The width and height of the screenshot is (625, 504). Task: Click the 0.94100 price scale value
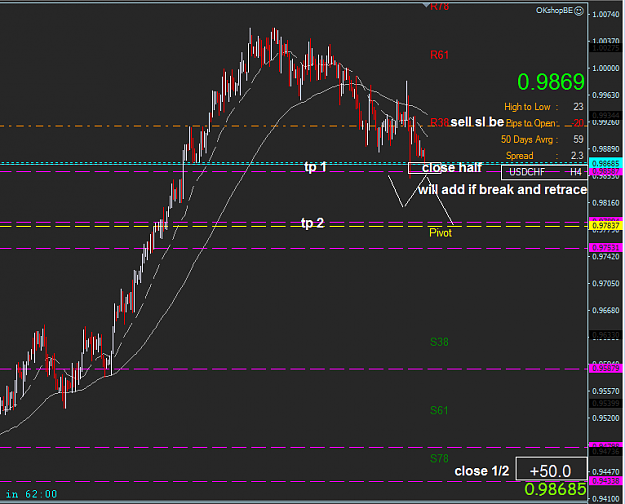click(606, 499)
